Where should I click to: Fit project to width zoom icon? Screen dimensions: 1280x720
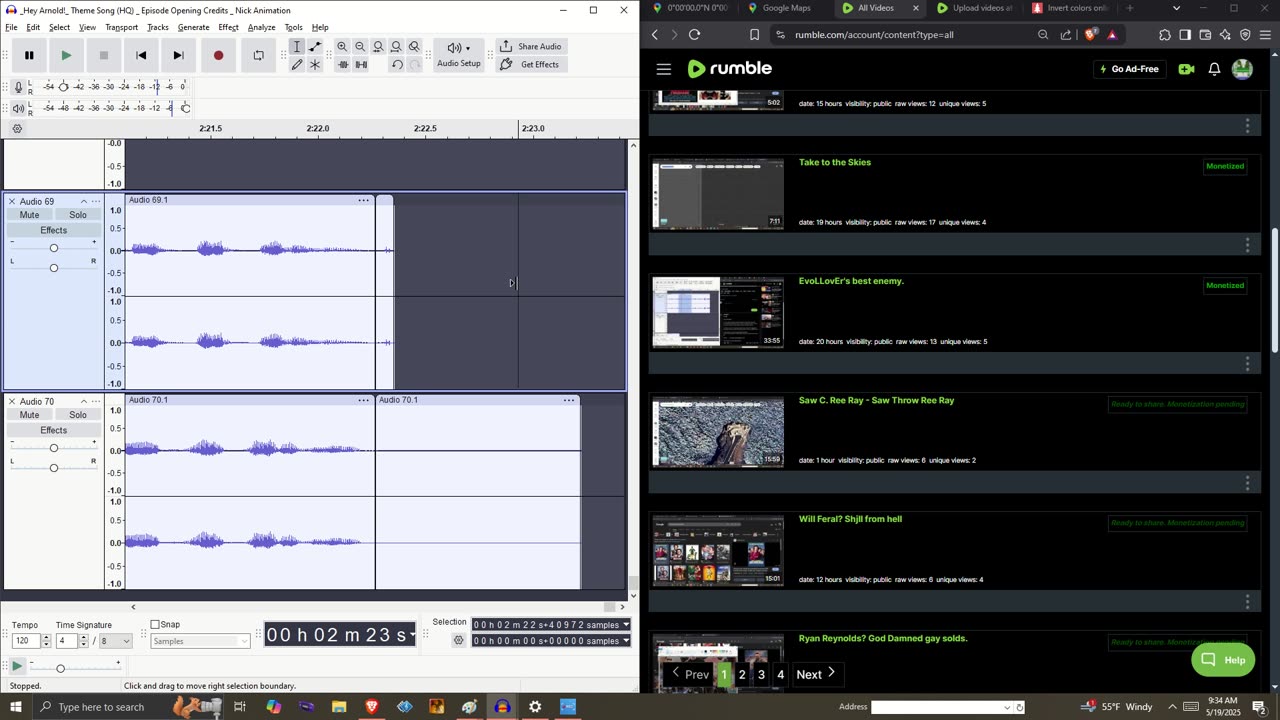tap(396, 47)
